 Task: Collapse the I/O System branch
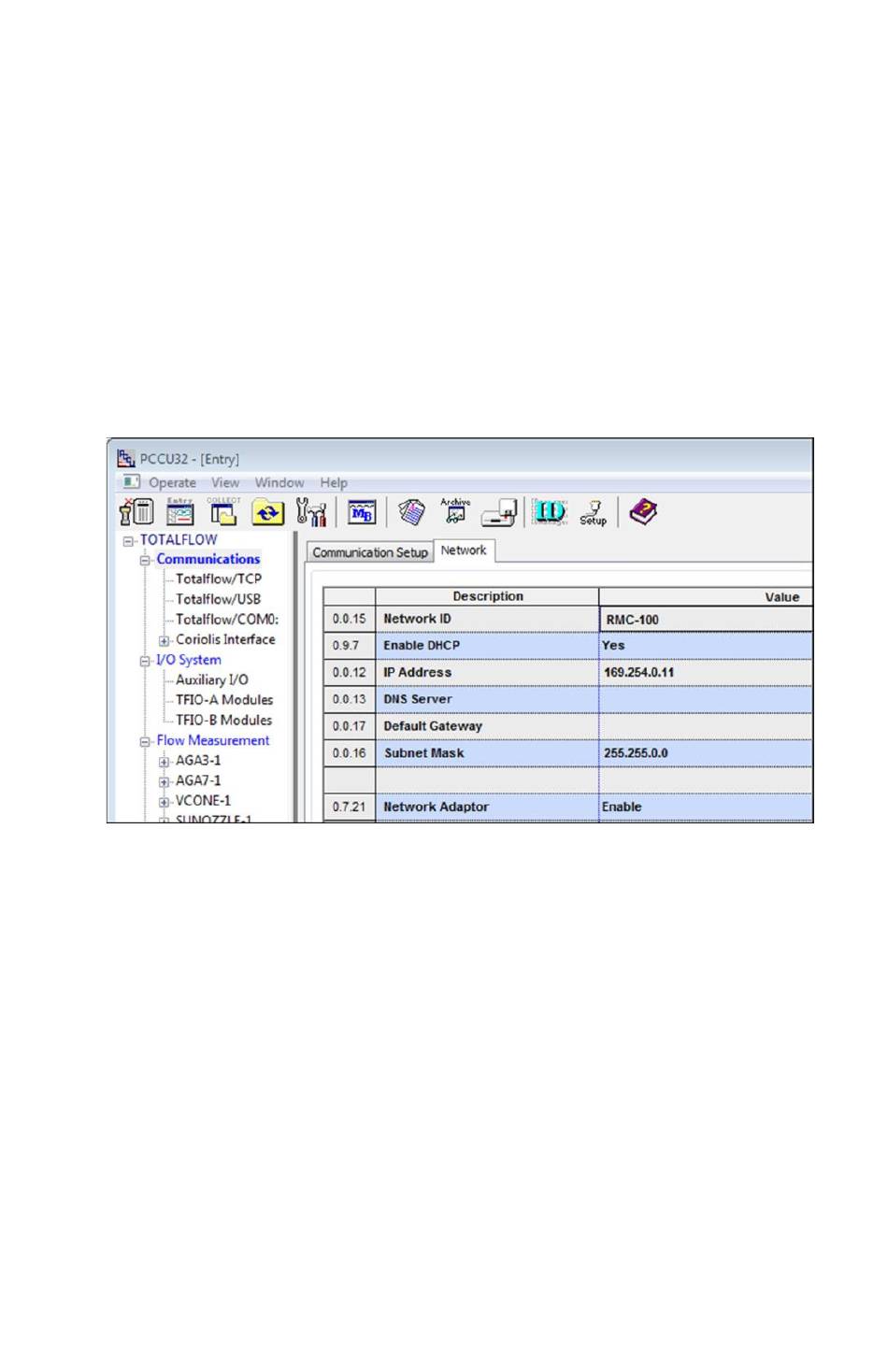[146, 661]
